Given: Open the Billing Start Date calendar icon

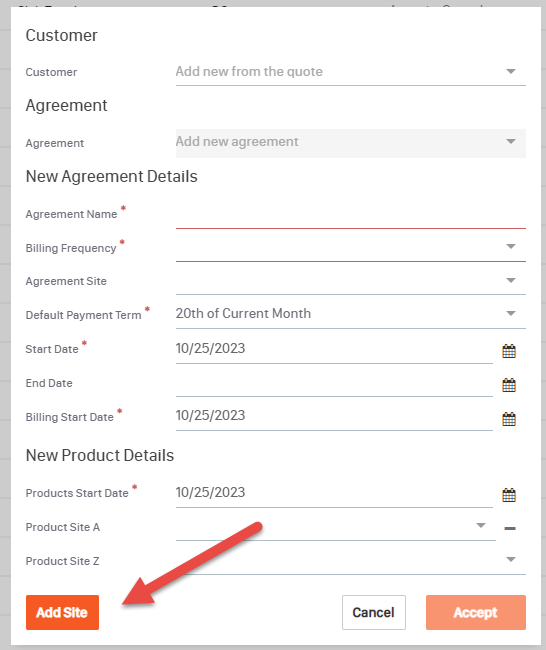Looking at the screenshot, I should point(509,419).
